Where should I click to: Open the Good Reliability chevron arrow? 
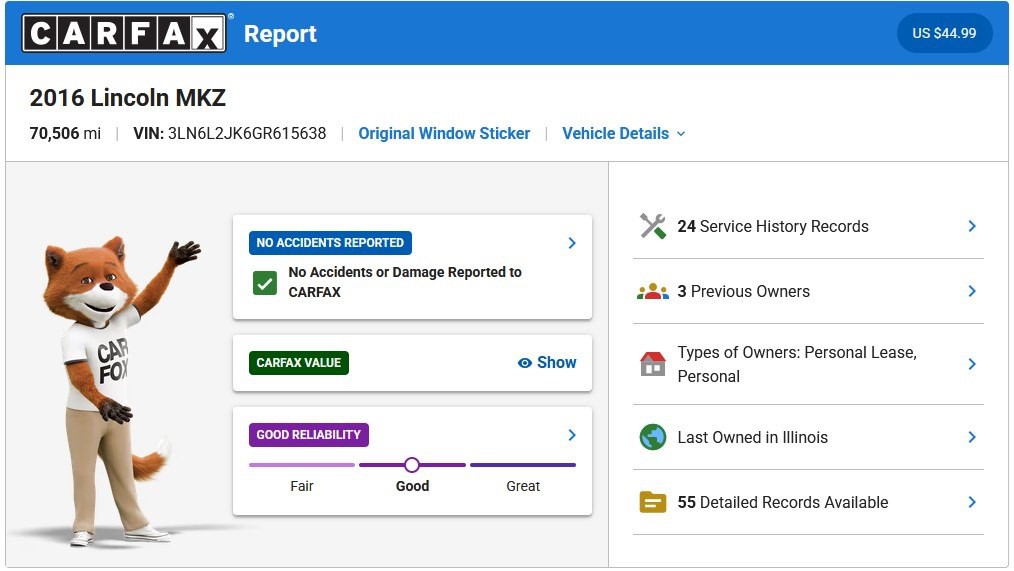572,435
